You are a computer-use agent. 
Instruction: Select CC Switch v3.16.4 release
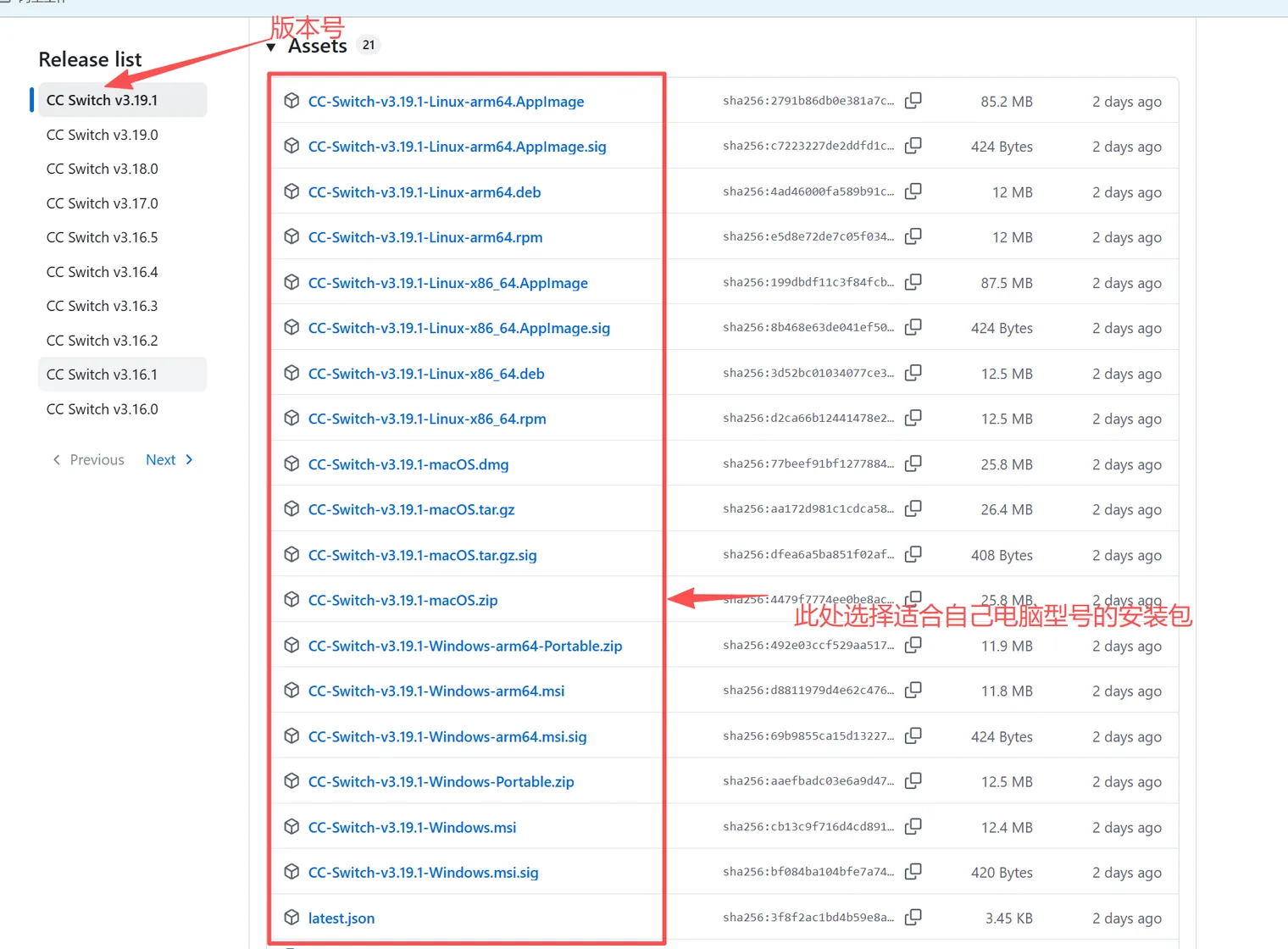pos(122,272)
